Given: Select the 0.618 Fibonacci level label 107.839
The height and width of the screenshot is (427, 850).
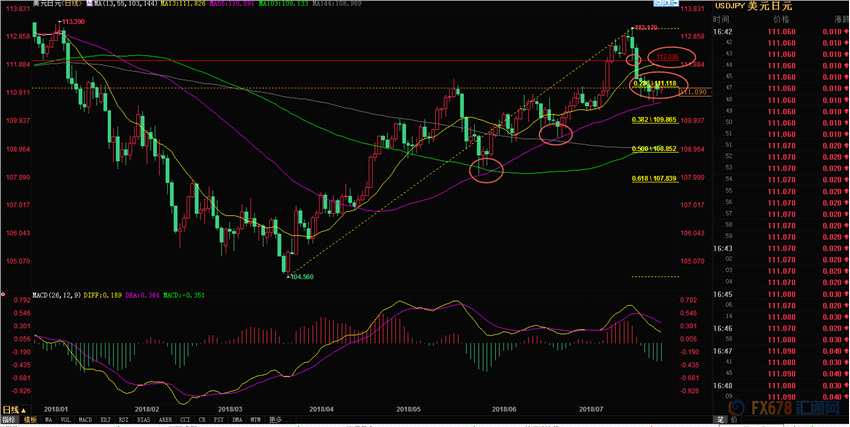Looking at the screenshot, I should [x=655, y=178].
